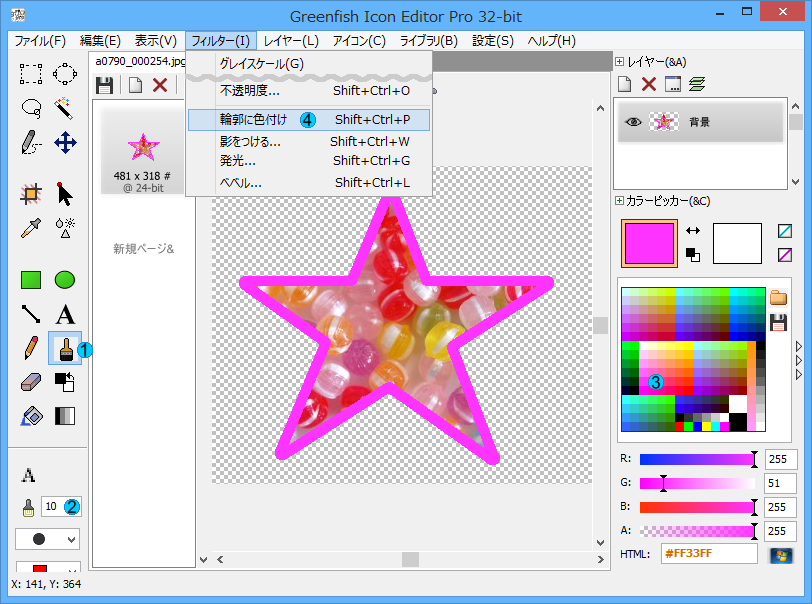Click the HTML color code field
Screen dimensions: 812x604
(708, 554)
